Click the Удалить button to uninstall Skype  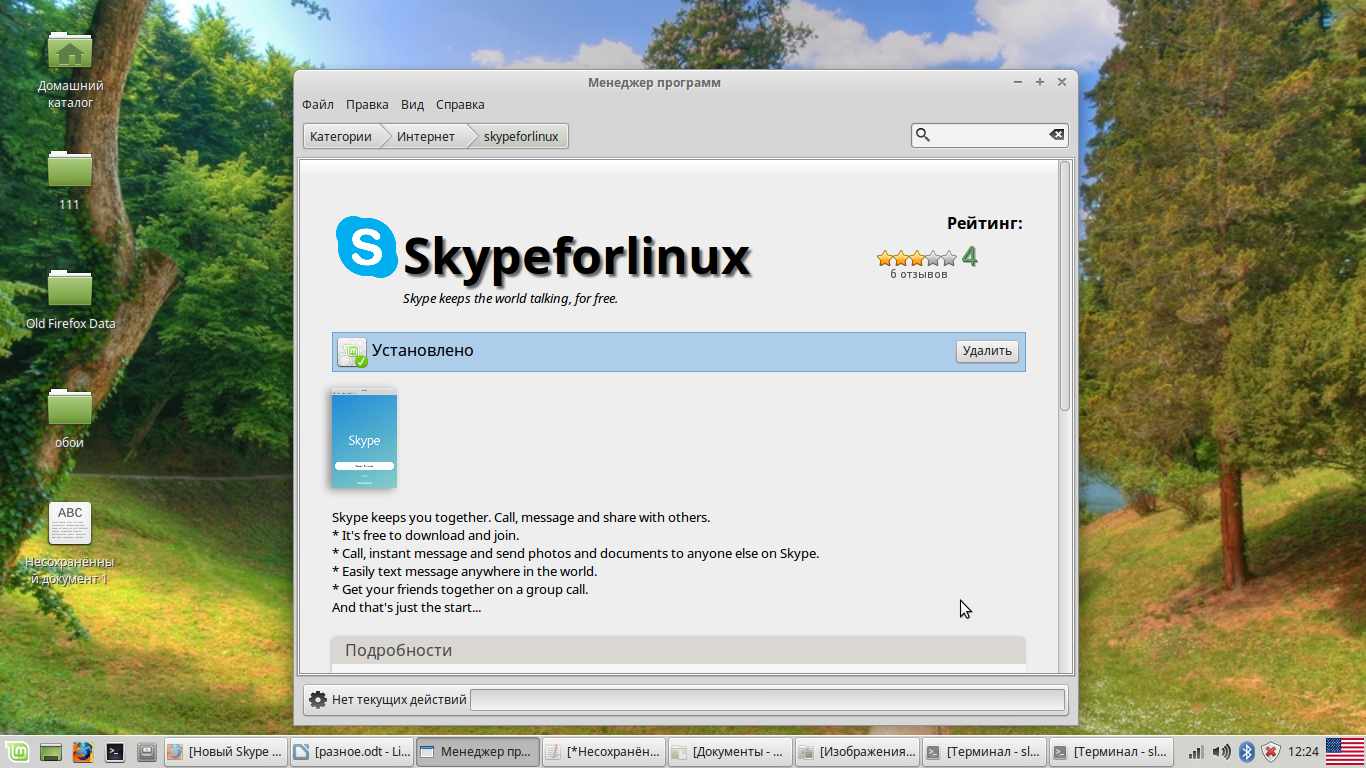987,351
